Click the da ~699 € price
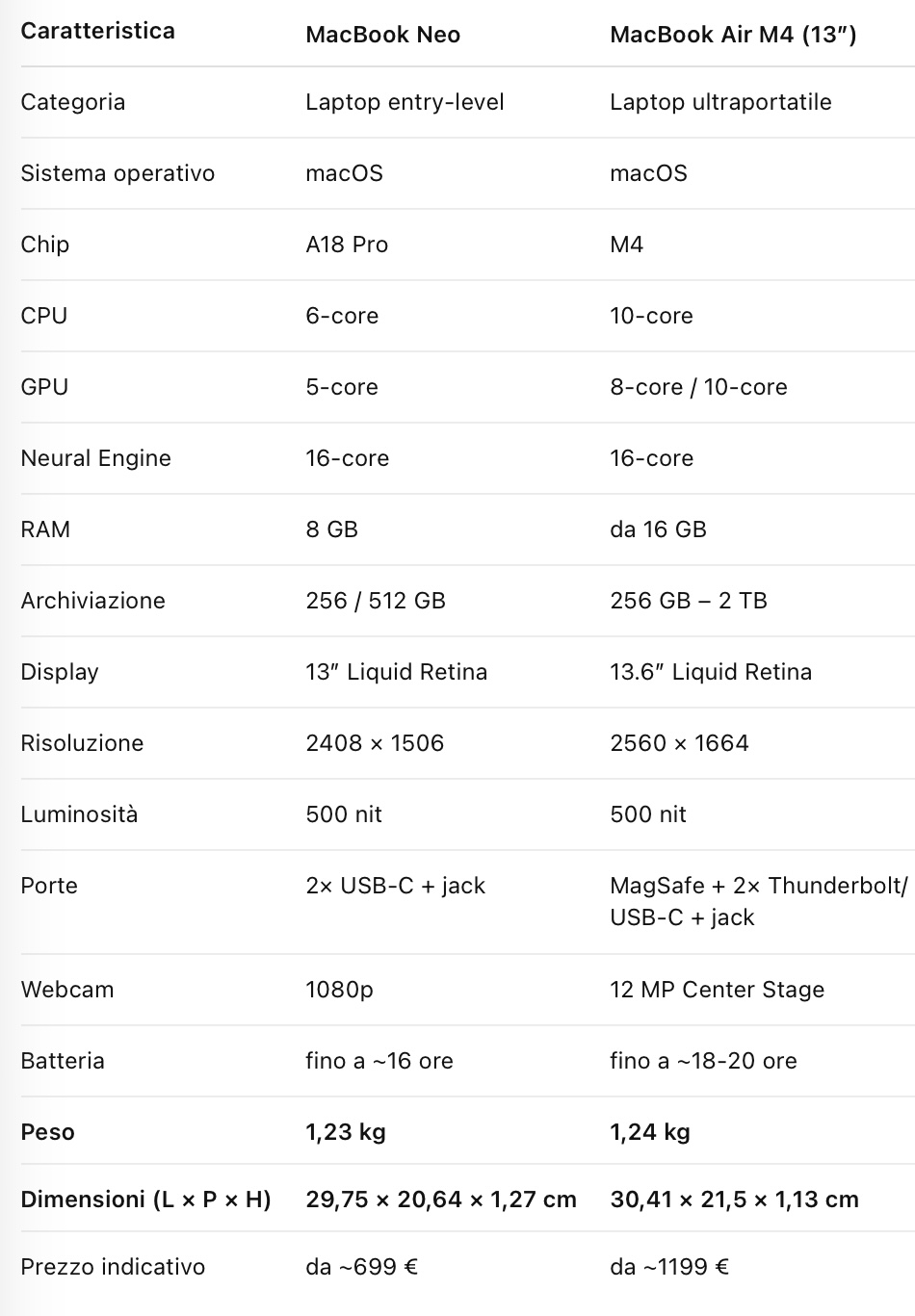Screen dimensions: 915x1316 pos(361,1267)
